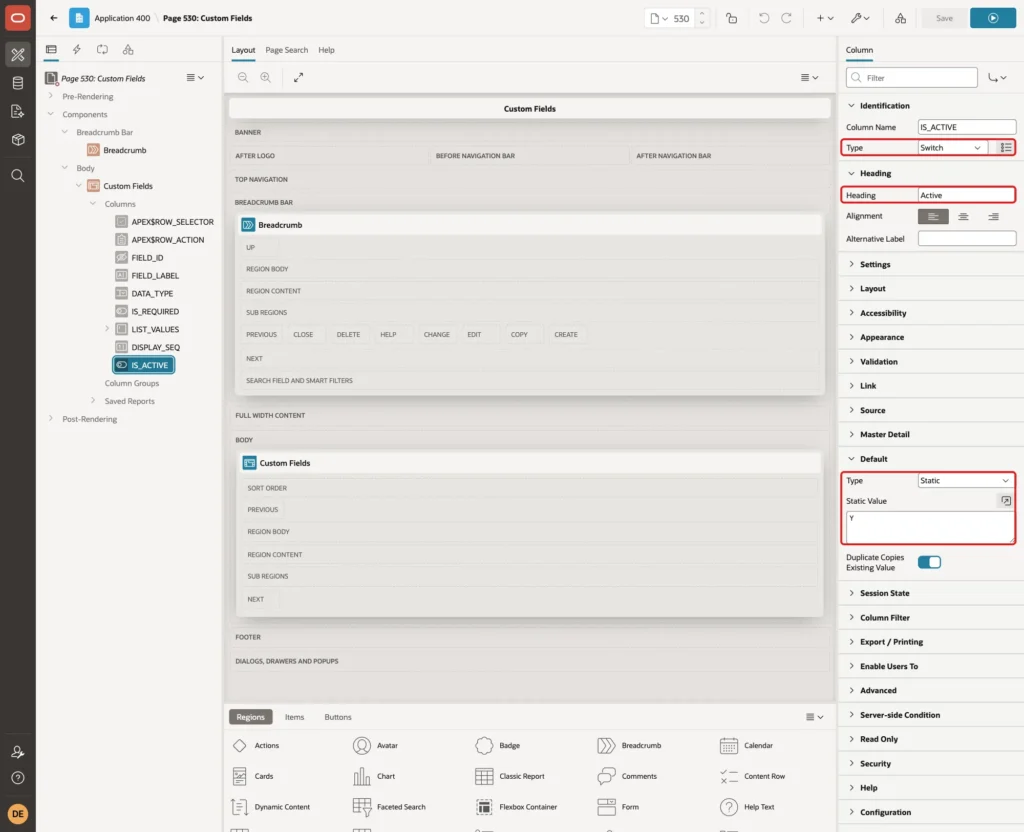This screenshot has height=832, width=1024.
Task: Click the Breadcrumb region icon in gallery
Action: (x=606, y=745)
